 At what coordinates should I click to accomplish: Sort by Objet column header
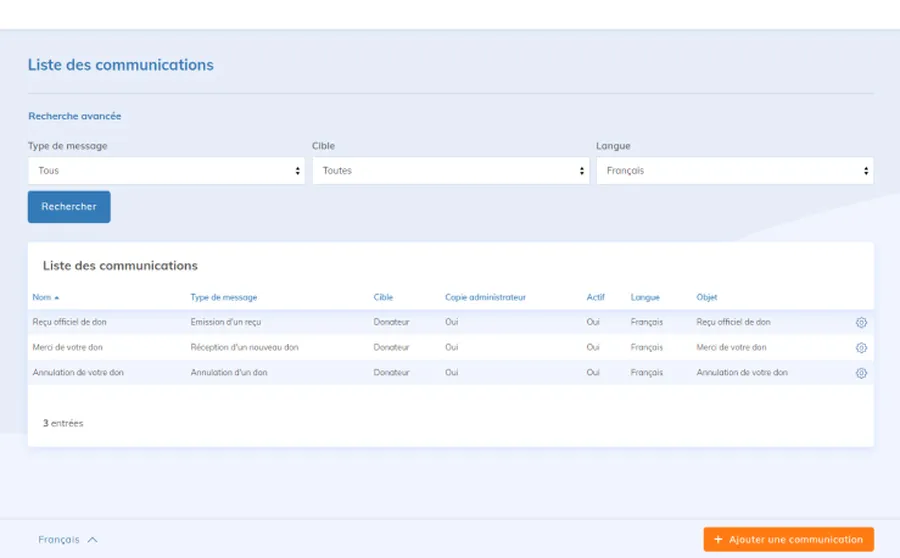coord(706,297)
